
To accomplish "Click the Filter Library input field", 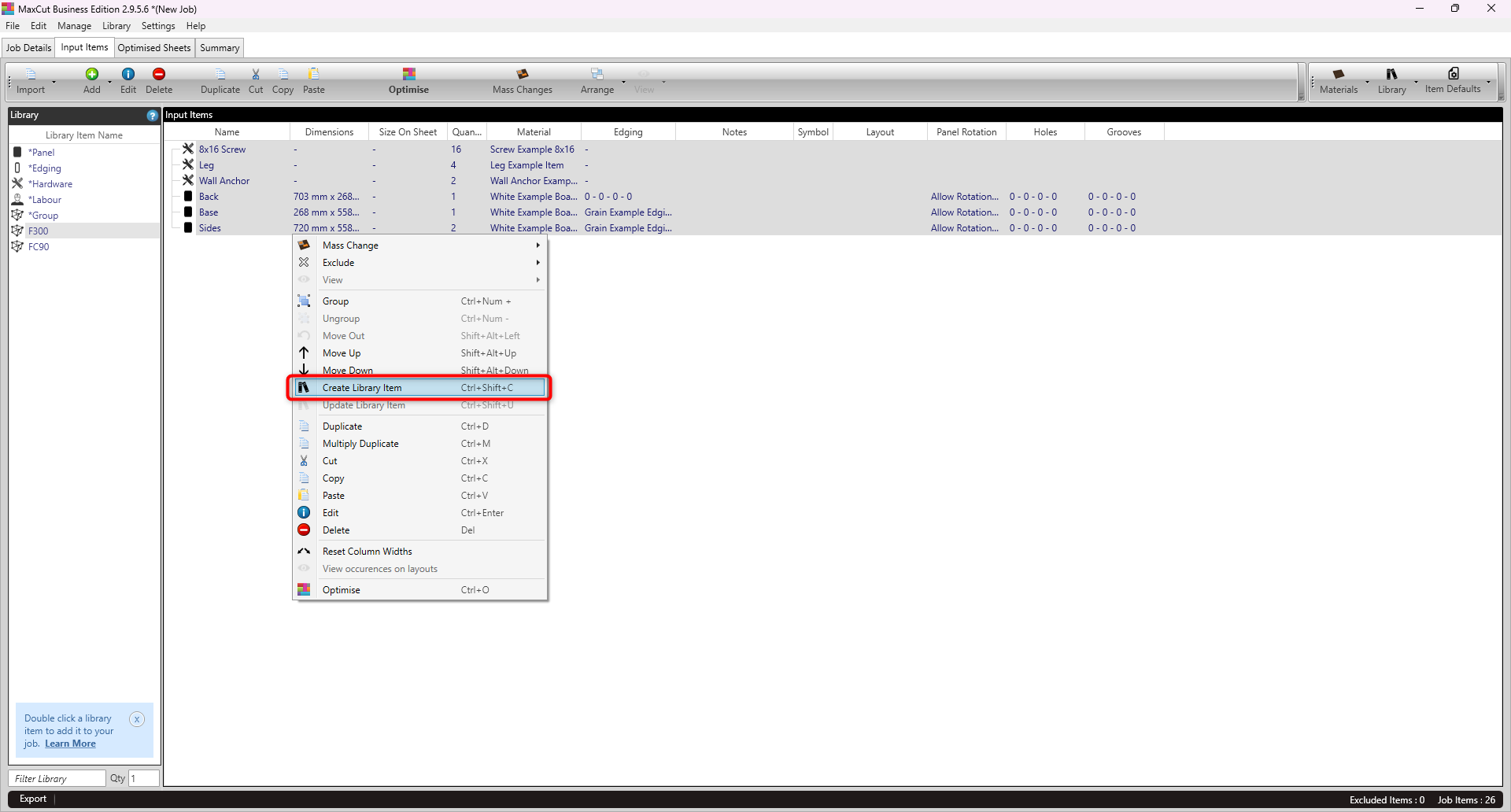I will (57, 778).
